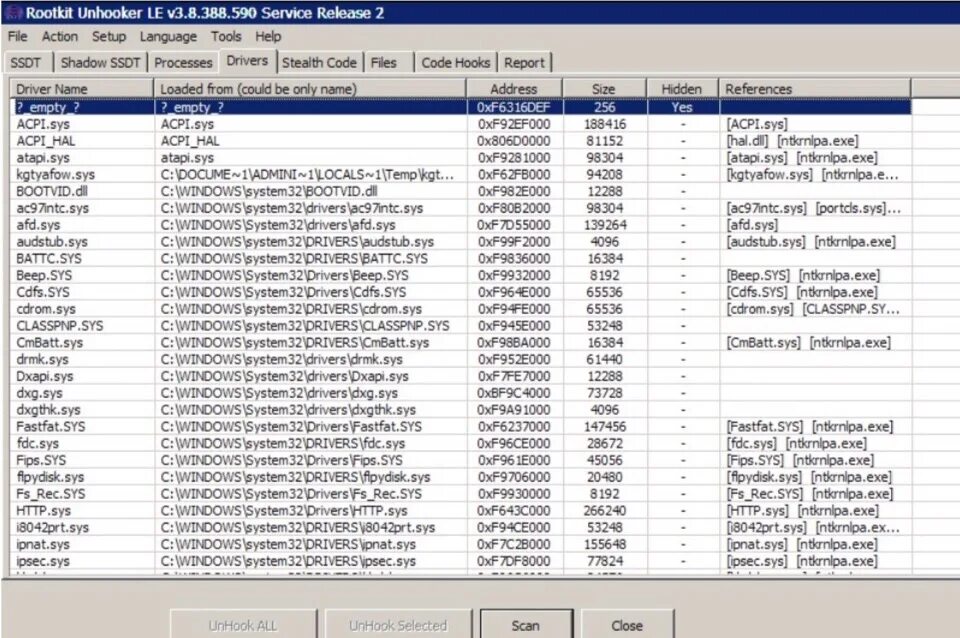Viewport: 960px width, 638px height.
Task: Select the BATTC.SYS driver row
Action: [x=462, y=258]
